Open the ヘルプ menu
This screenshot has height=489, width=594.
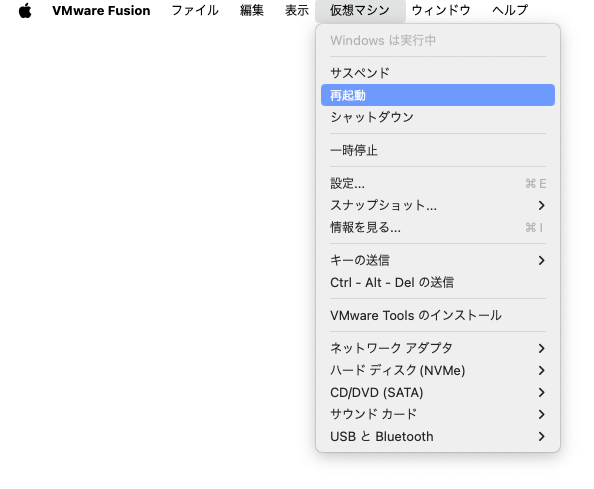pos(510,11)
